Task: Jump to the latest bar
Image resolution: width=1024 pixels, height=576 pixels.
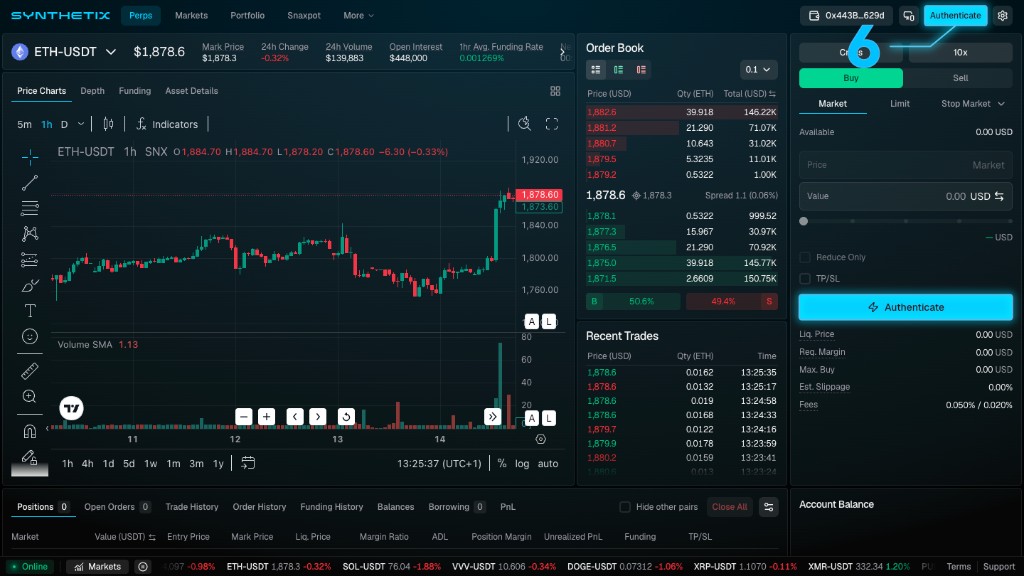Action: [492, 417]
